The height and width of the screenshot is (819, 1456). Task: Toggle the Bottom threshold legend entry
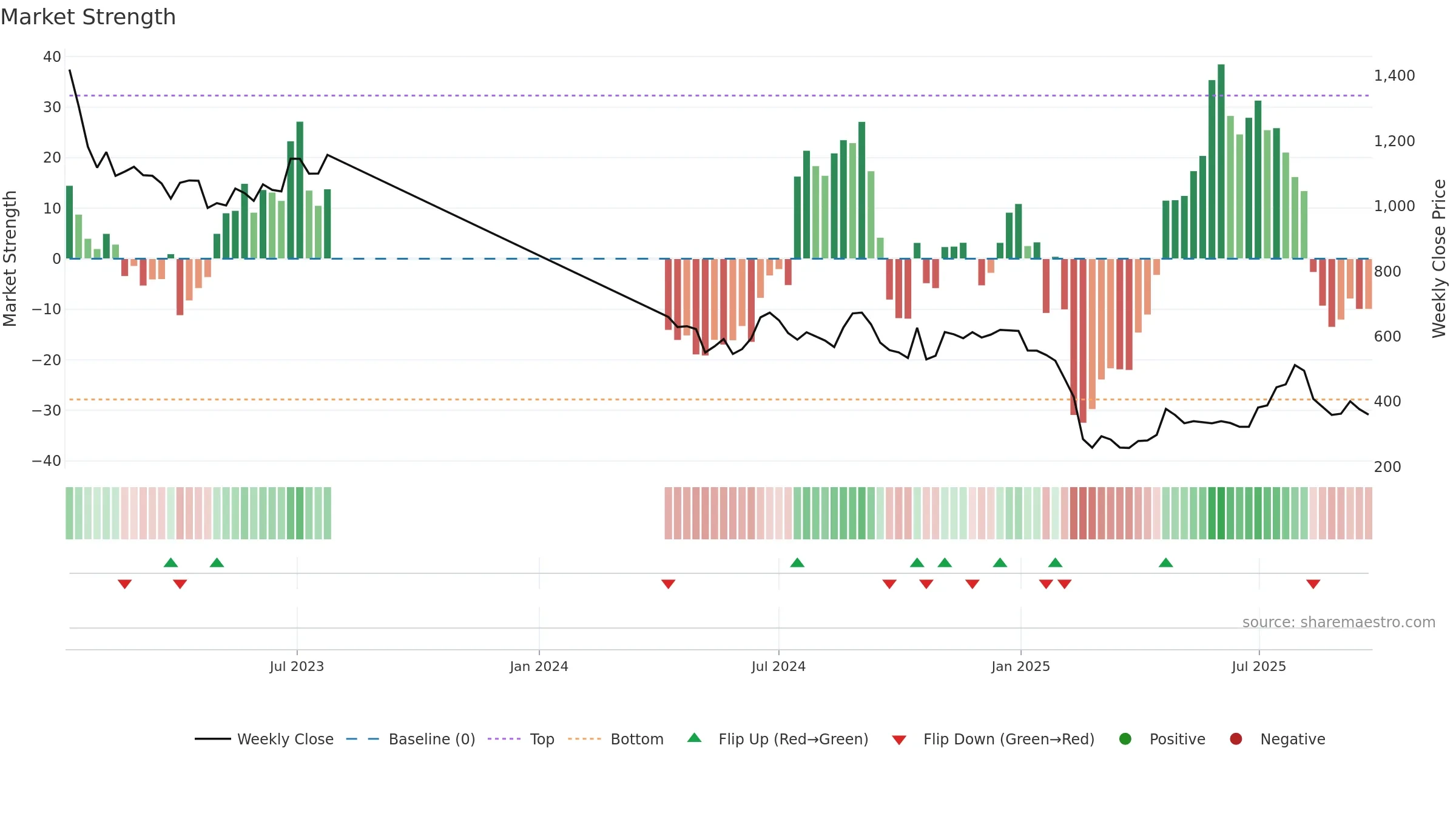tap(615, 739)
